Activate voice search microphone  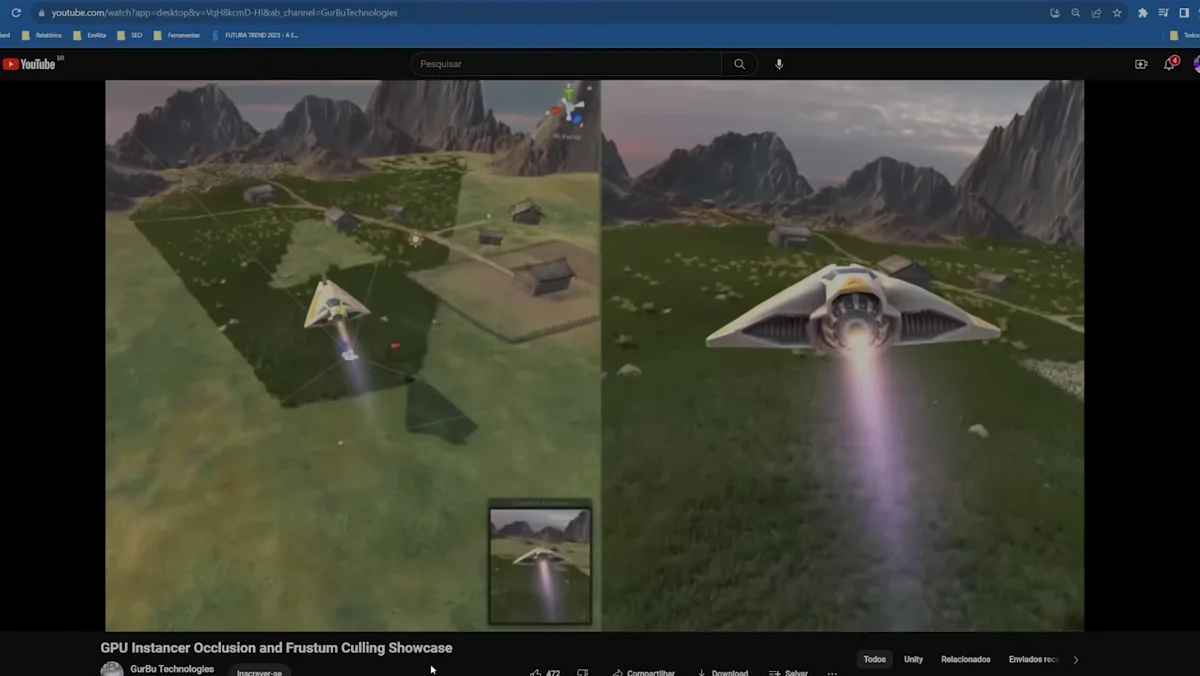pyautogui.click(x=779, y=64)
